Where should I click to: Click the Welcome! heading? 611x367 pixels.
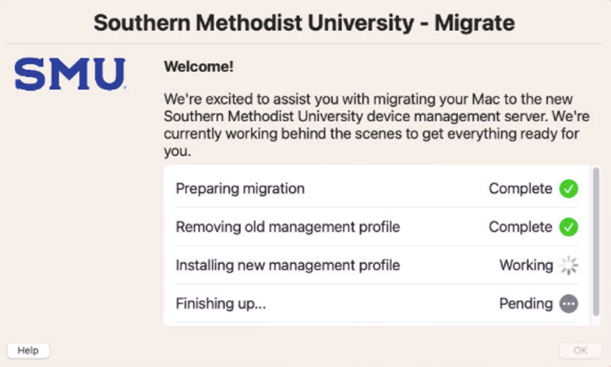[x=199, y=67]
